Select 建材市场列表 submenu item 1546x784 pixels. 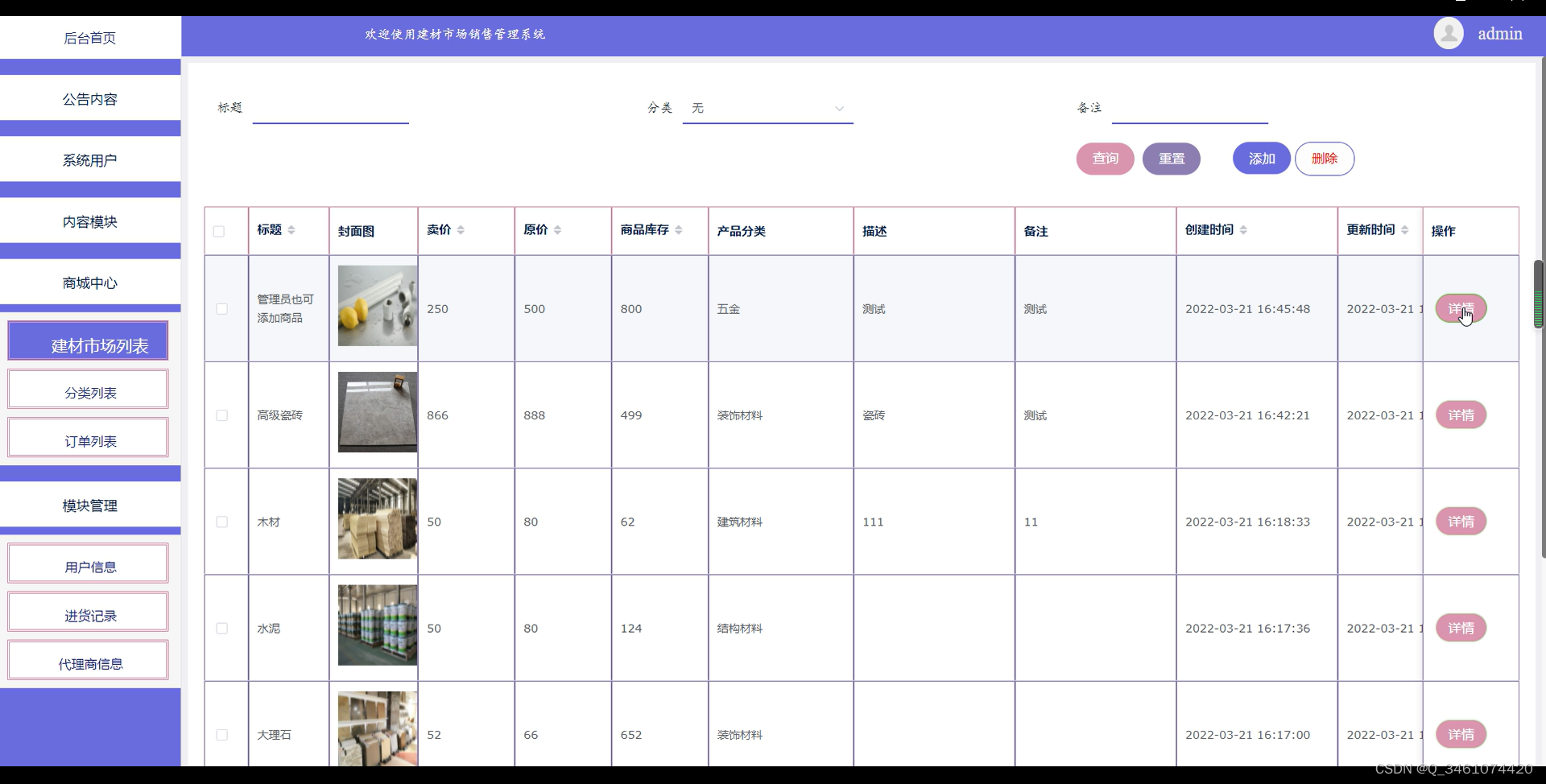89,341
